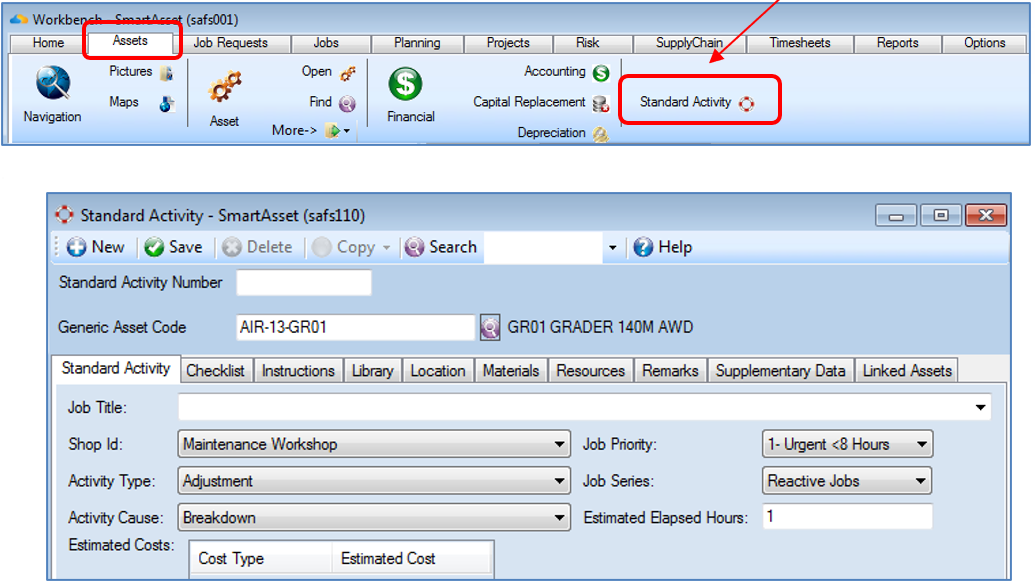1035x584 pixels.
Task: Open the Projects ribbon tab
Action: [508, 43]
